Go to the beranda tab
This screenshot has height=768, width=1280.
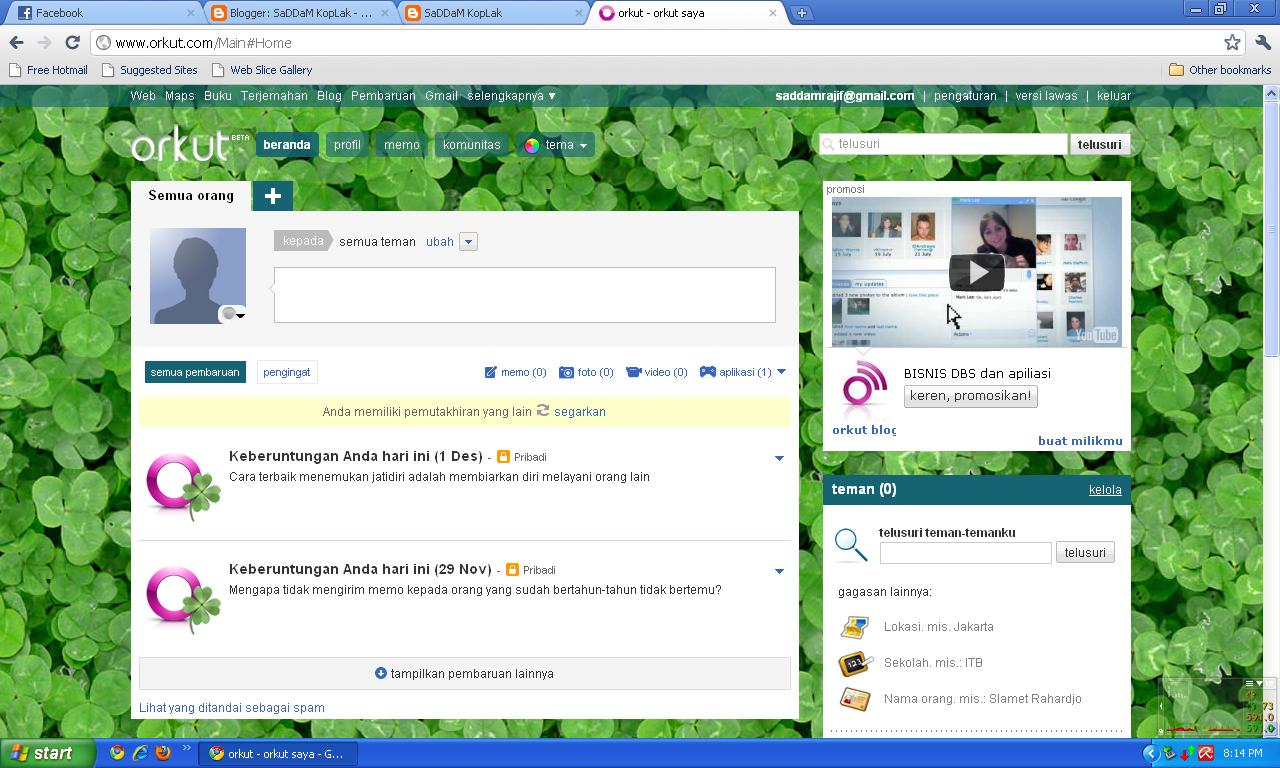pos(287,145)
